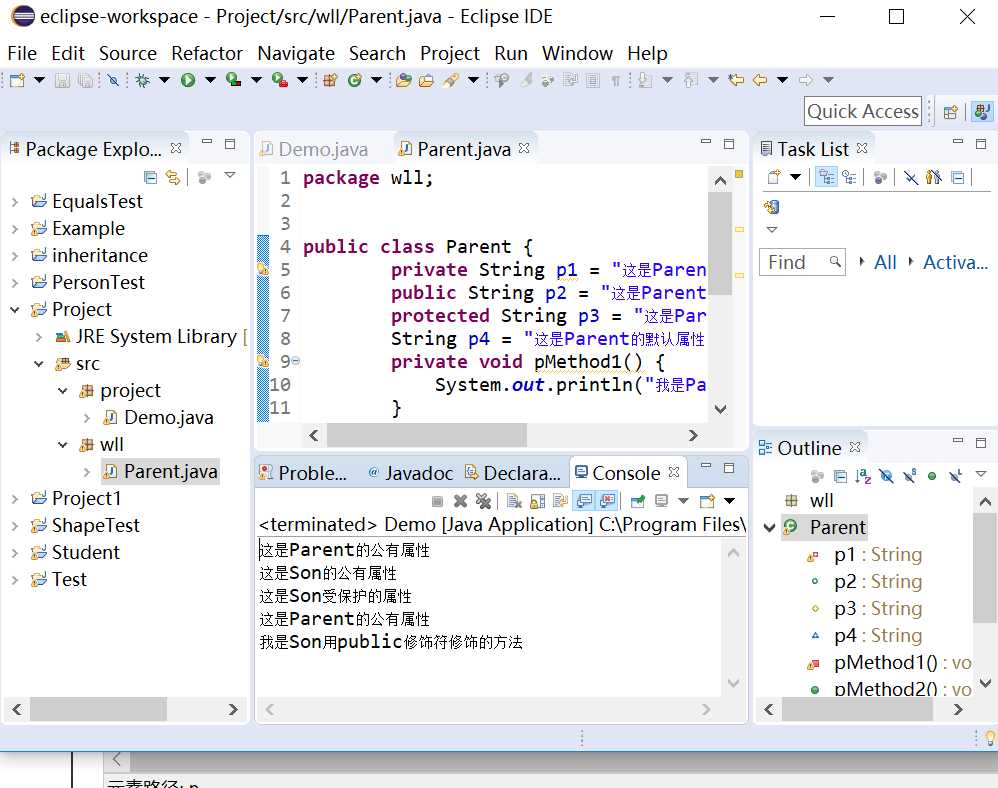Switch to the Declaration tab
Viewport: 998px width, 788px height.
pyautogui.click(x=513, y=474)
